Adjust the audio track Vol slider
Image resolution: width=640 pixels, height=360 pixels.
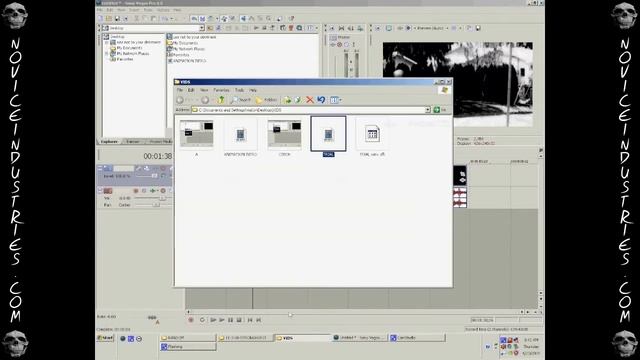[x=162, y=198]
